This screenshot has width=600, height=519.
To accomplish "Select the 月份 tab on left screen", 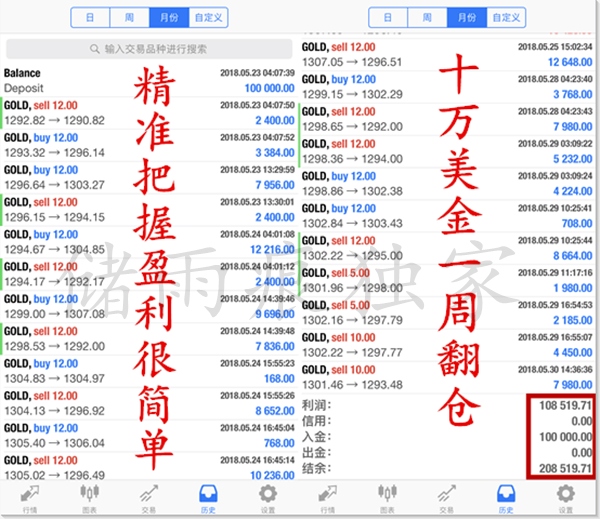I will pyautogui.click(x=169, y=18).
